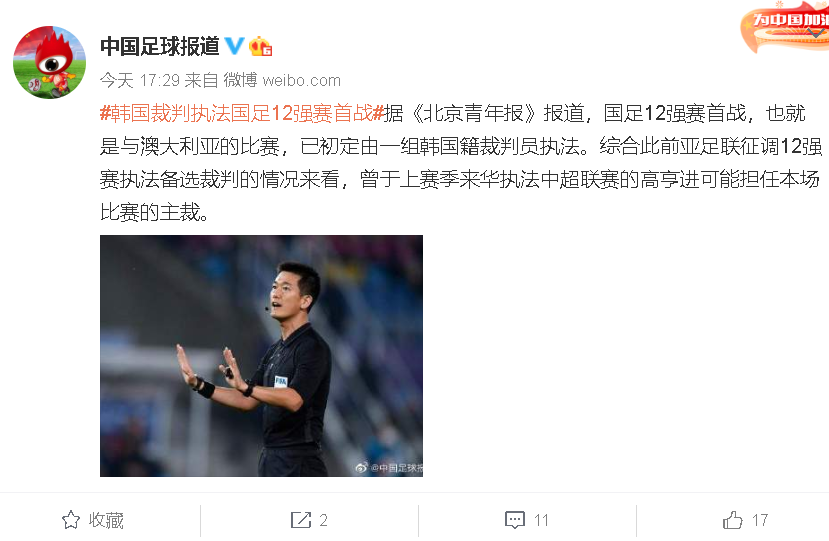This screenshot has height=541, width=829.
Task: Open the 中国足球报道 username link
Action: point(160,47)
